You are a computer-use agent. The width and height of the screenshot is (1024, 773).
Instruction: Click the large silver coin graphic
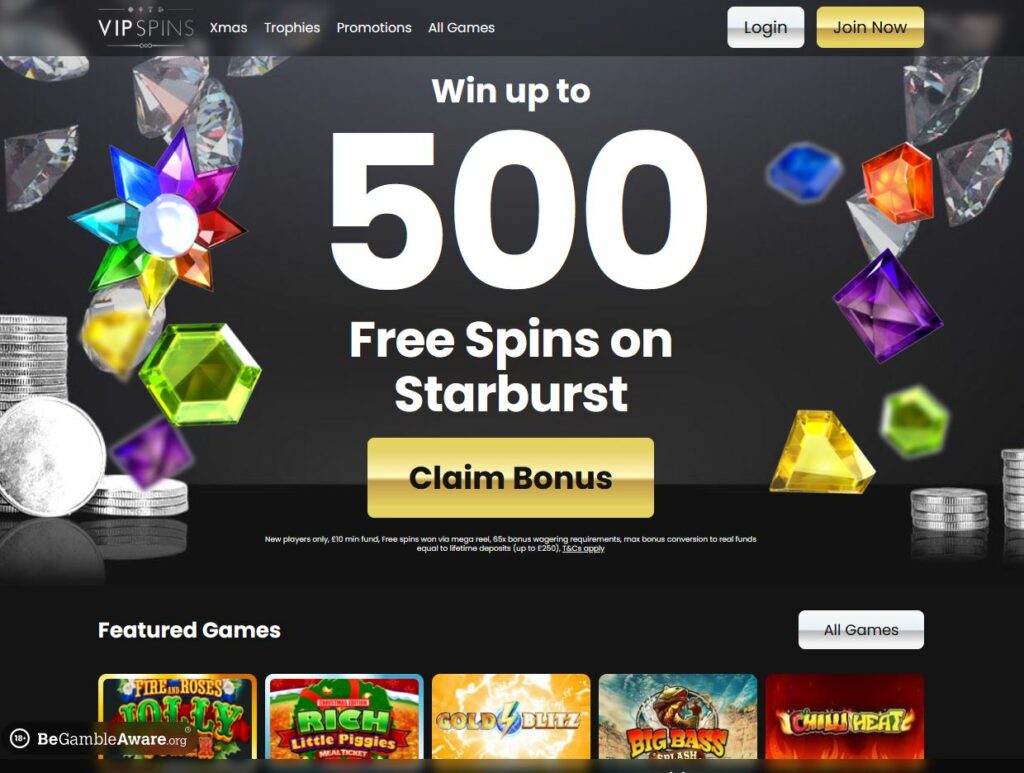[51, 458]
